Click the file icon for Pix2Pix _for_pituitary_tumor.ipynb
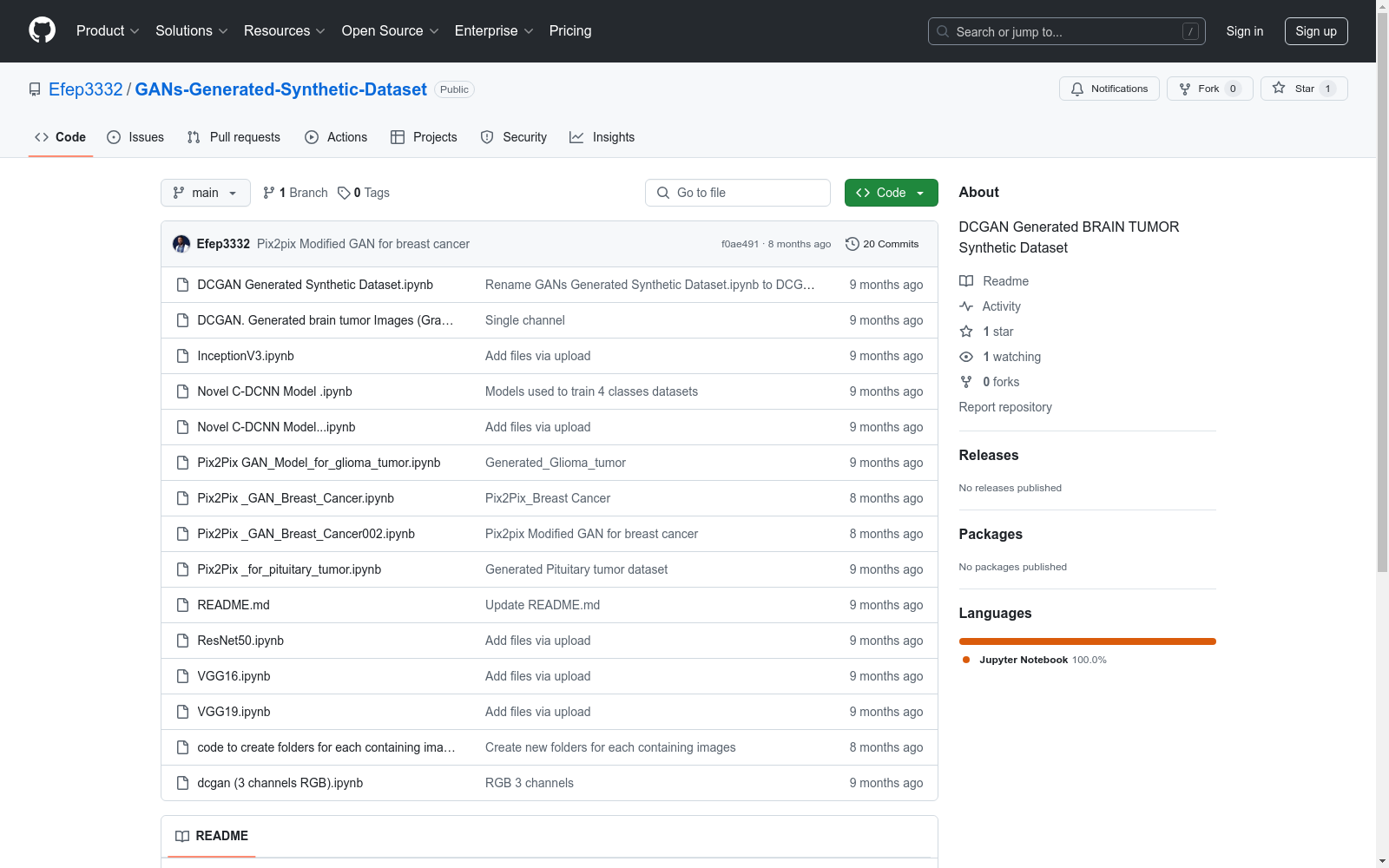Viewport: 1389px width, 868px height. pos(182,569)
